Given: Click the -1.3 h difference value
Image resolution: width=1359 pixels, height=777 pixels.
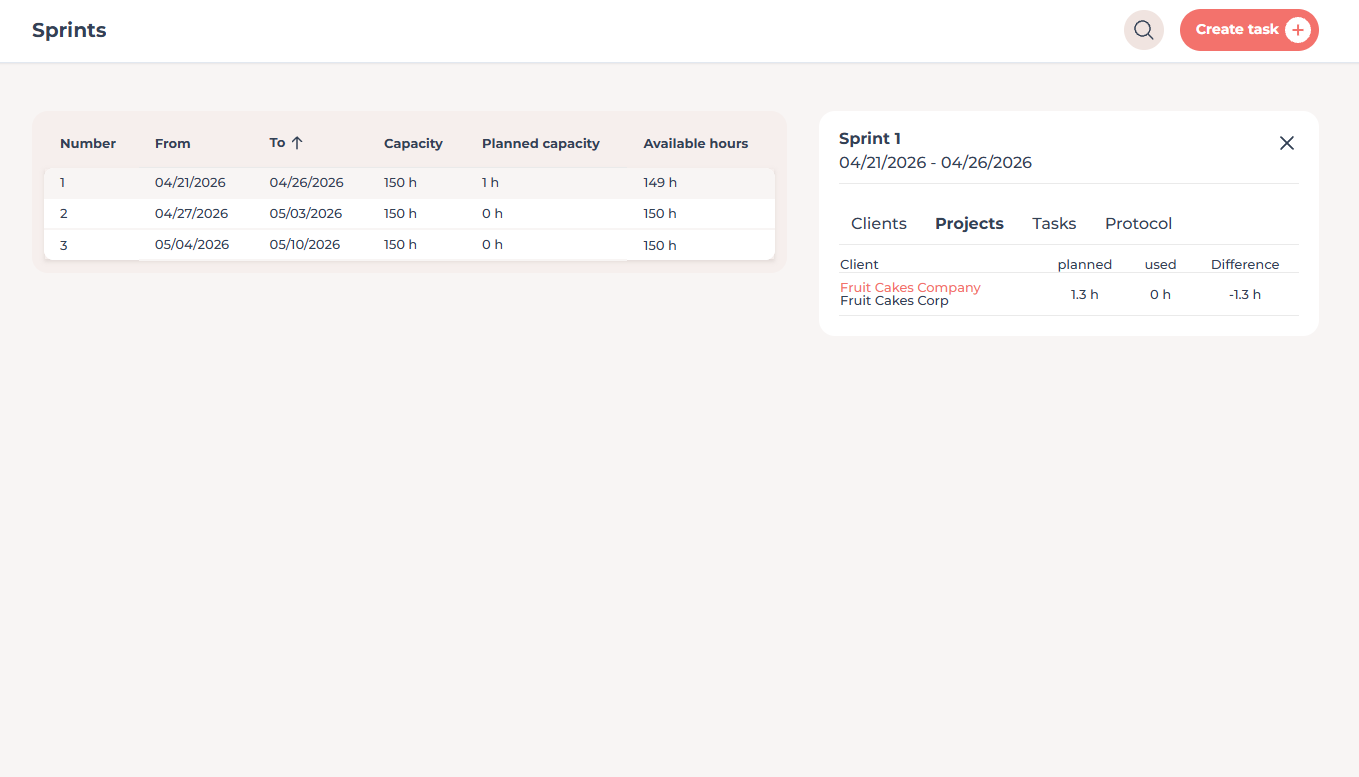Looking at the screenshot, I should [1245, 295].
